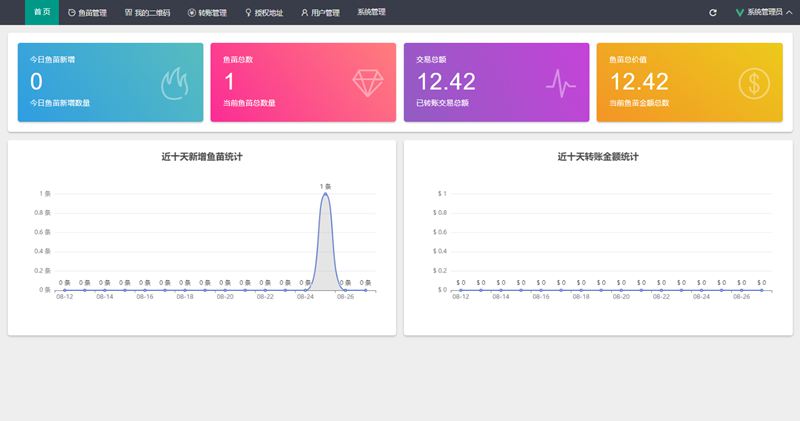This screenshot has height=421, width=800.
Task: Click the dollar coin icon on 鱼苗总价值 card
Action: [754, 83]
